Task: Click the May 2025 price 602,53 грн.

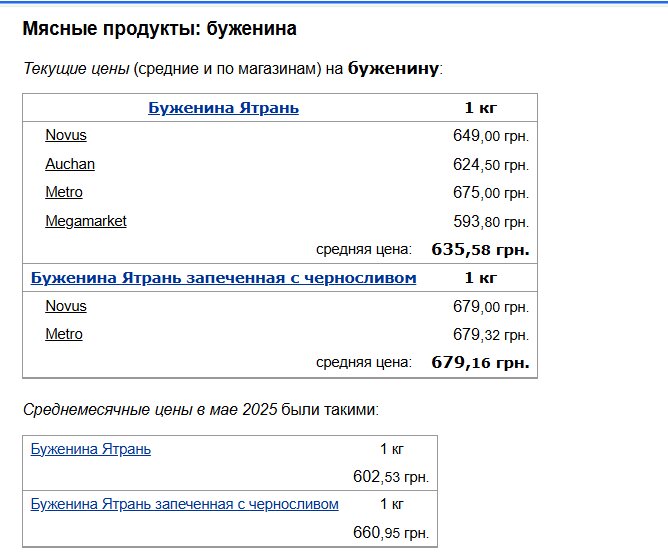Action: point(391,477)
